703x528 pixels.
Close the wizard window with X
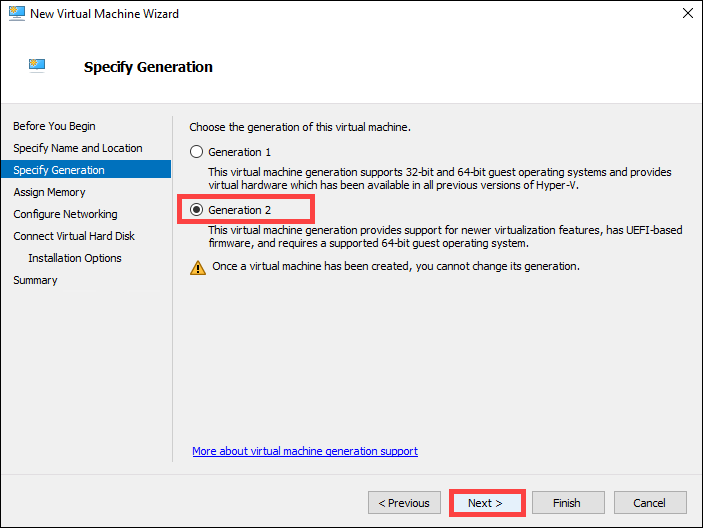[688, 14]
